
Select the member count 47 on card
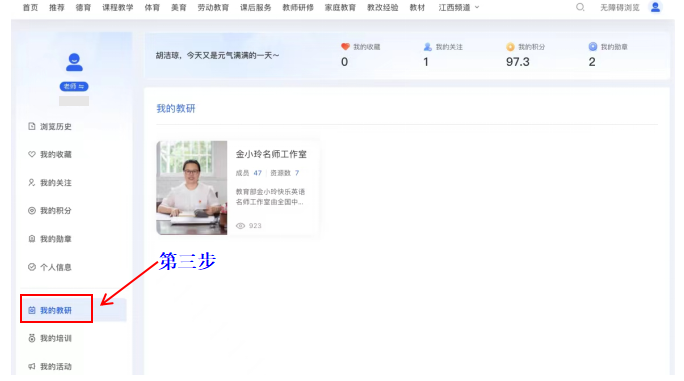pos(257,173)
